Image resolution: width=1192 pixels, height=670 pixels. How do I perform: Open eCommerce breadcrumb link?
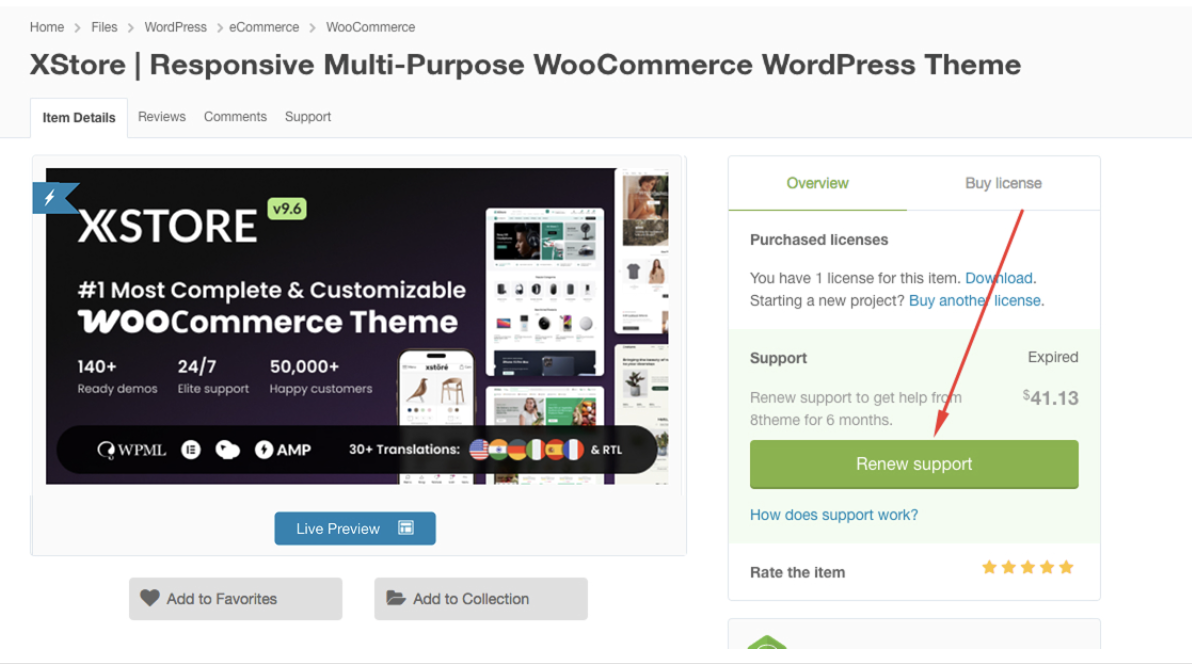264,27
